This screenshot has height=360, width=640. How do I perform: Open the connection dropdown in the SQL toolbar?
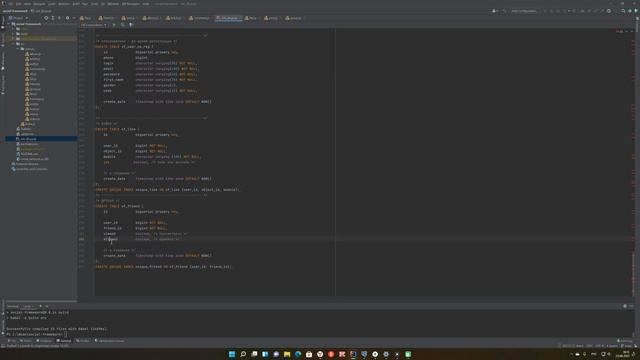pyautogui.click(x=94, y=25)
